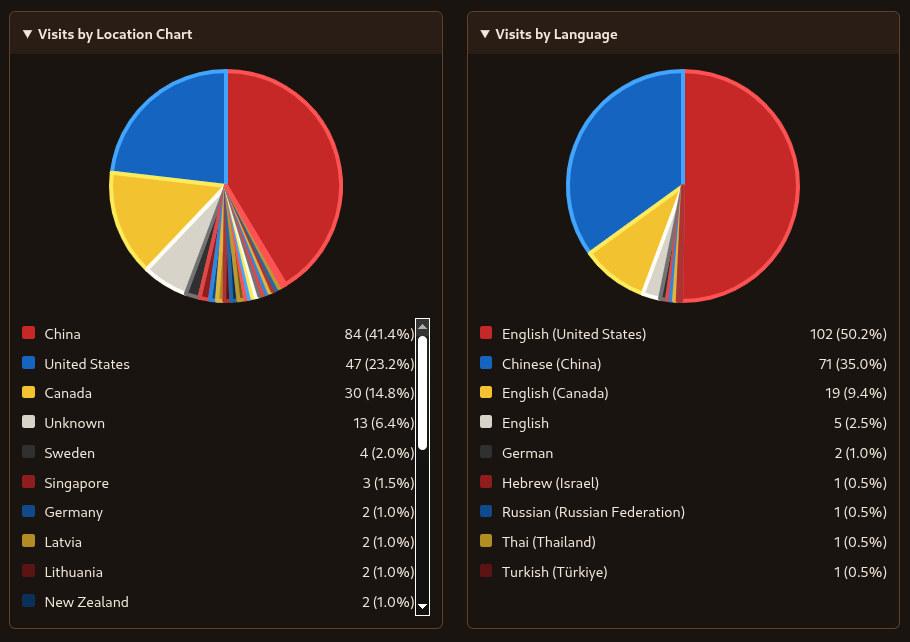Click the China red legend swatch

pyautogui.click(x=28, y=333)
